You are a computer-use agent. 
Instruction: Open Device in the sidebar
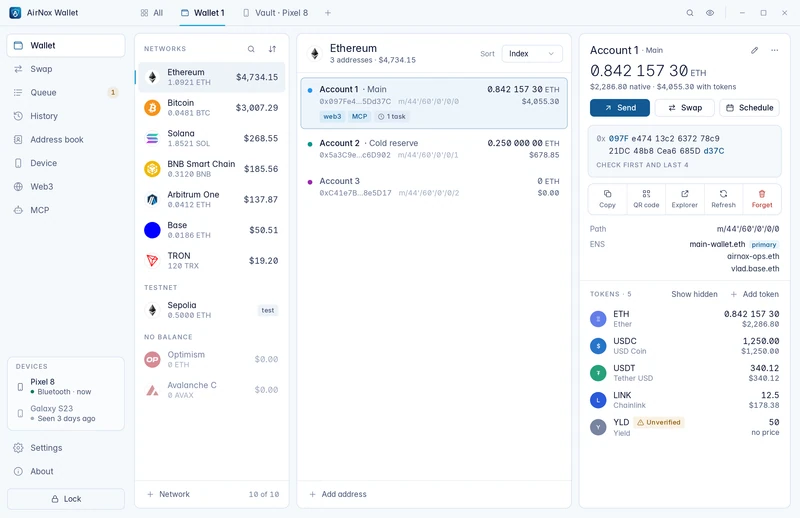click(66, 163)
